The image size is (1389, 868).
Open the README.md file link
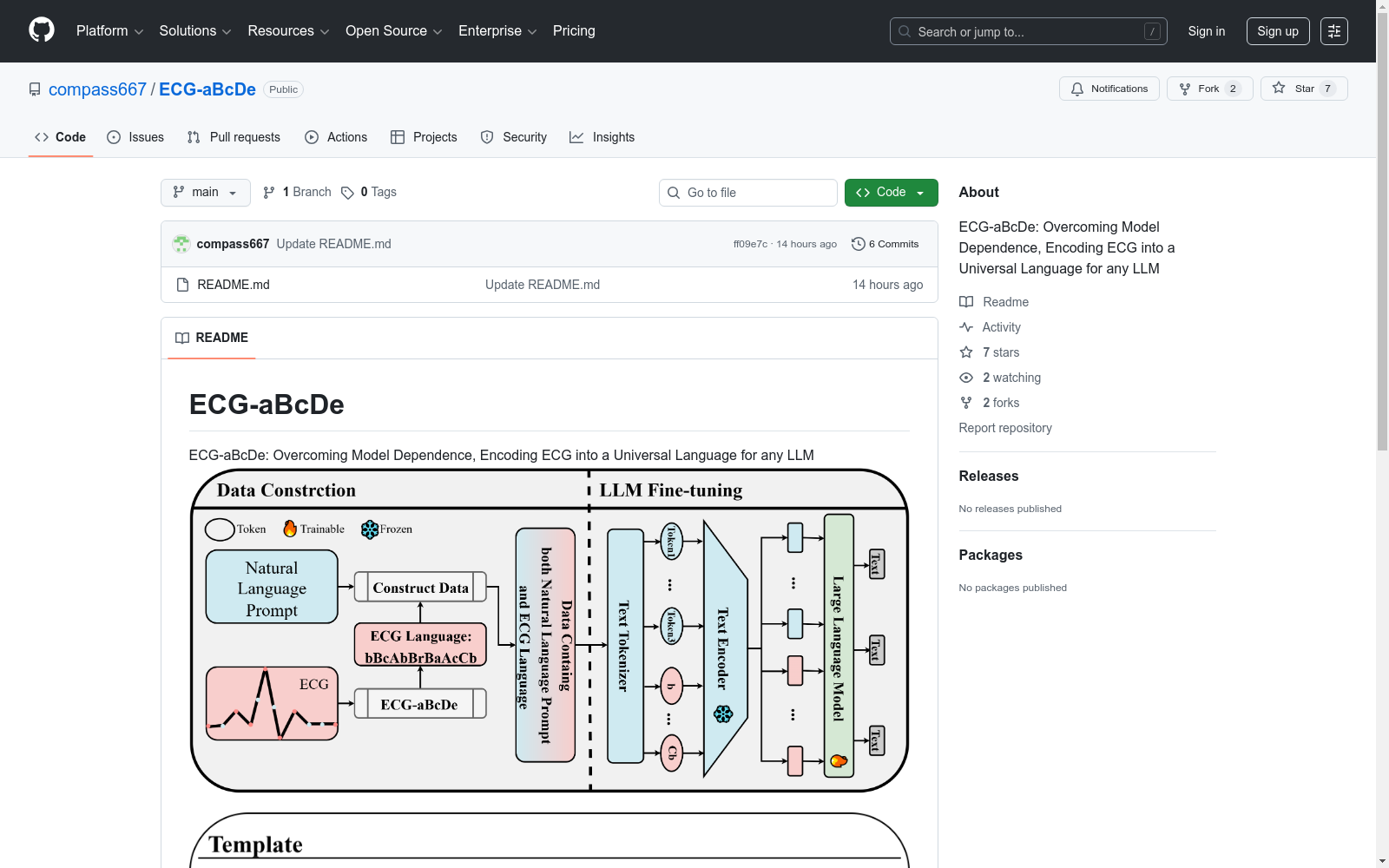coord(234,285)
